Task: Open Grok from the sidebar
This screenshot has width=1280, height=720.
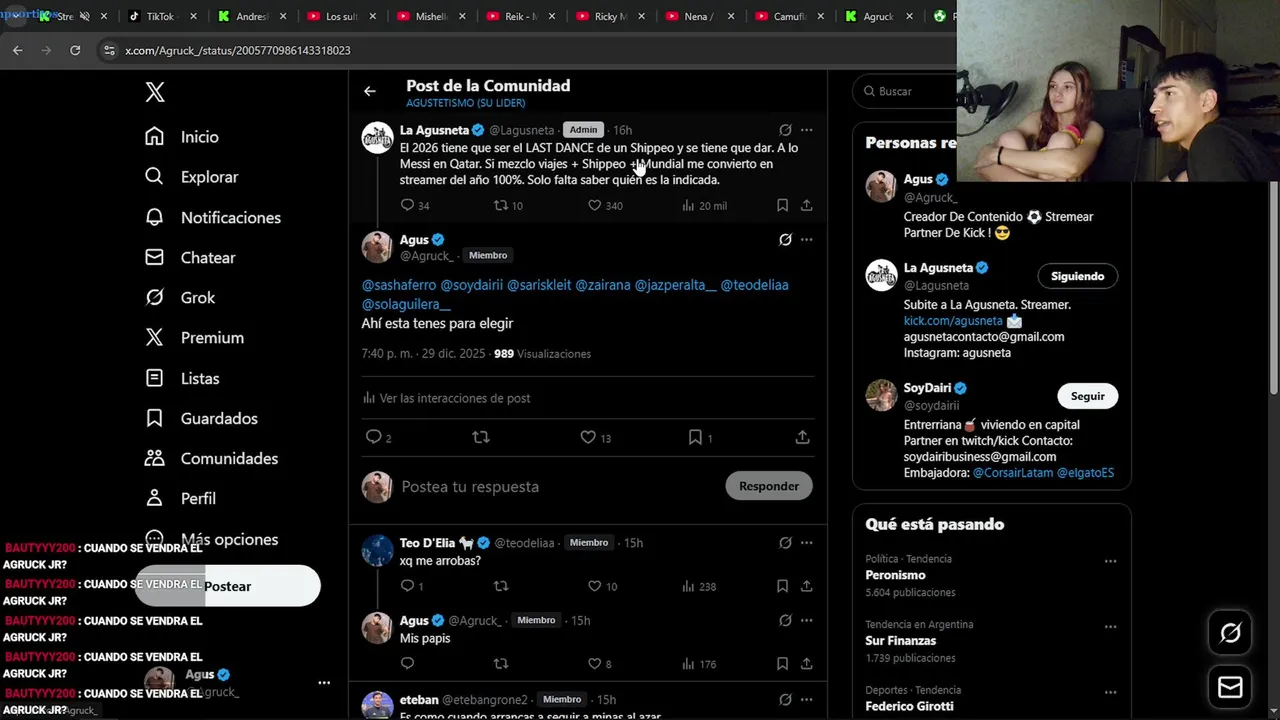Action: coord(180,297)
